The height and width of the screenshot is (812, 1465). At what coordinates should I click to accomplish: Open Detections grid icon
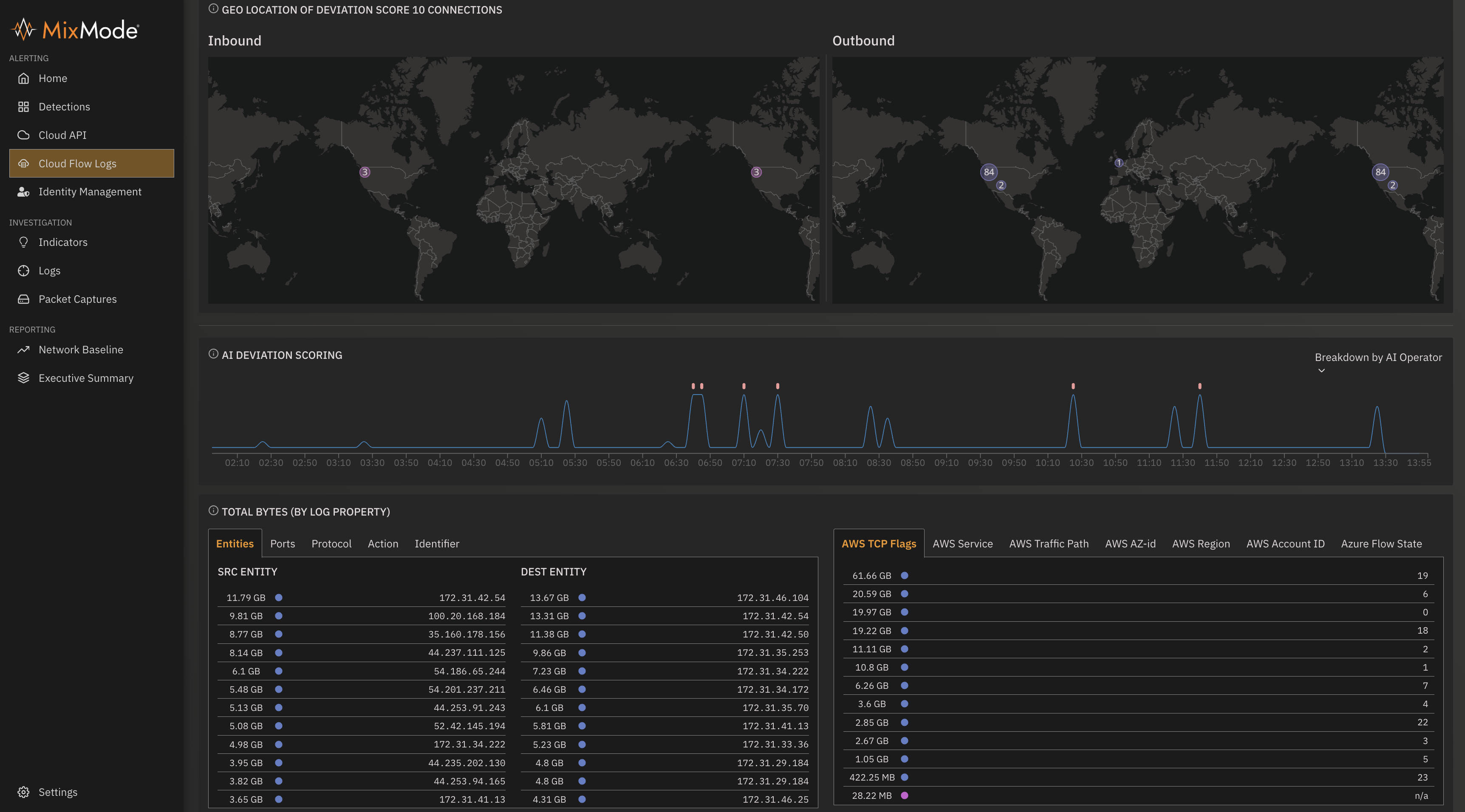23,107
